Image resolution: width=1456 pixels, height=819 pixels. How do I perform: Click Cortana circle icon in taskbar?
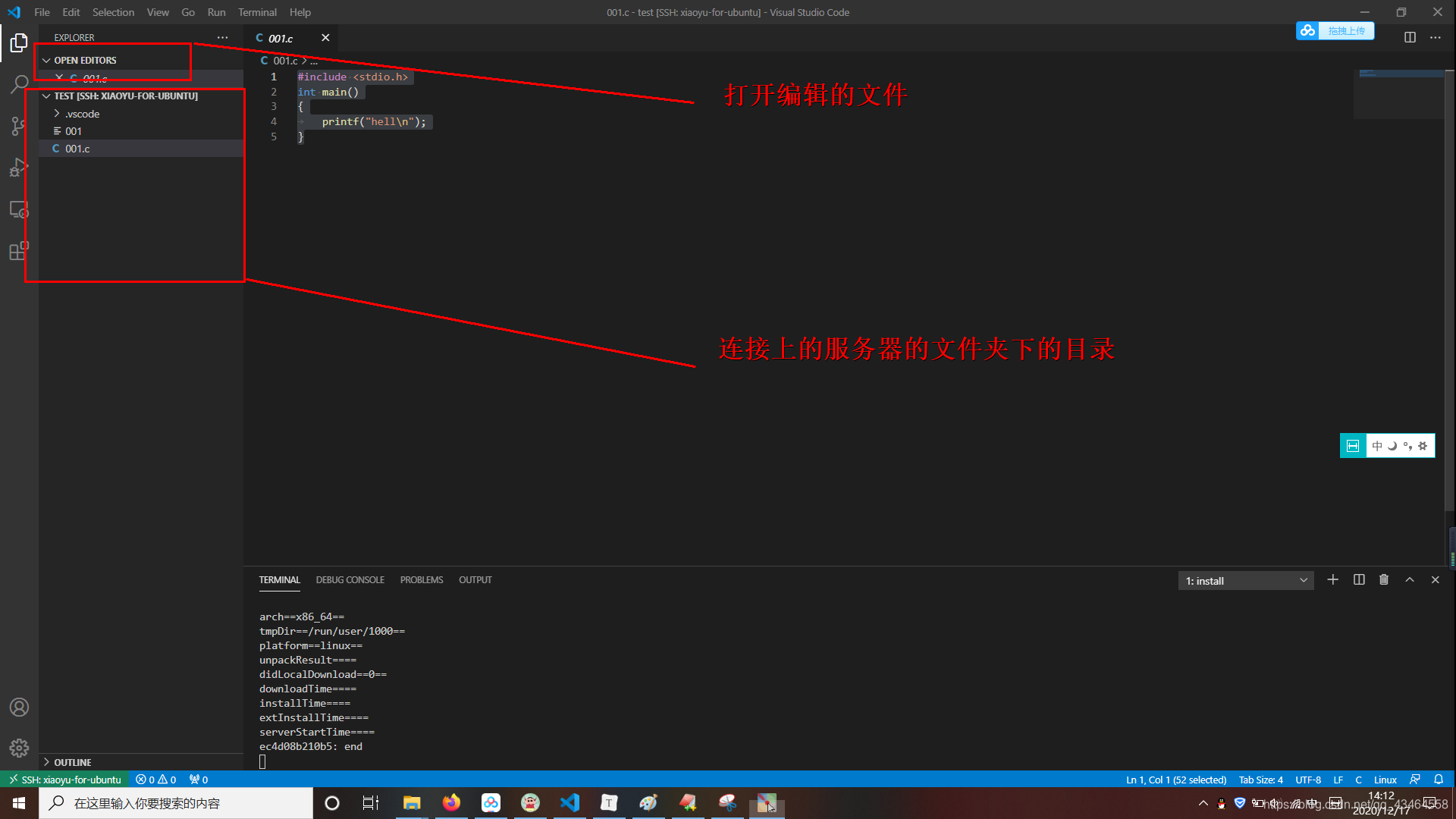tap(332, 803)
